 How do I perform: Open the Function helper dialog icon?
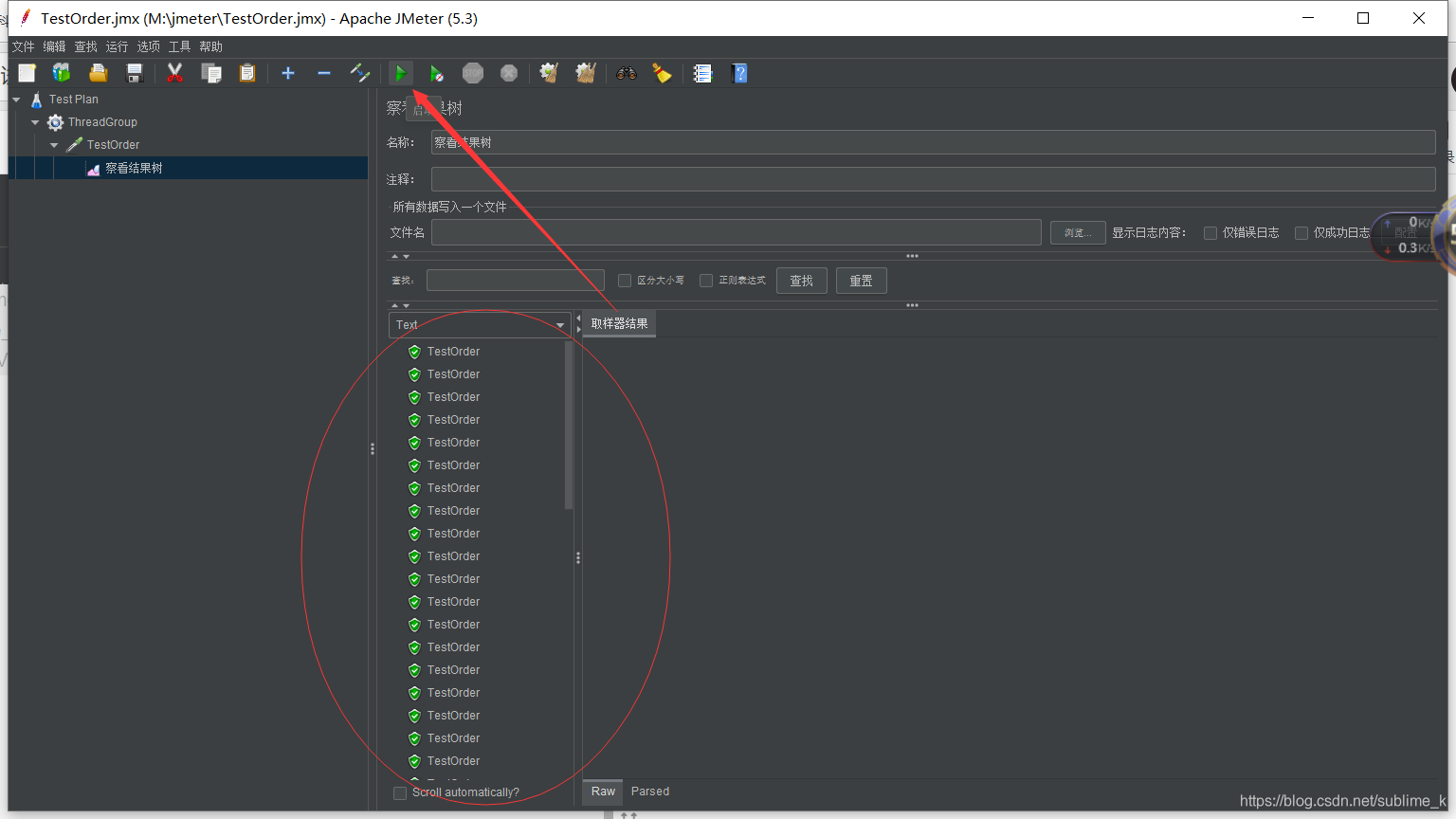tap(702, 73)
